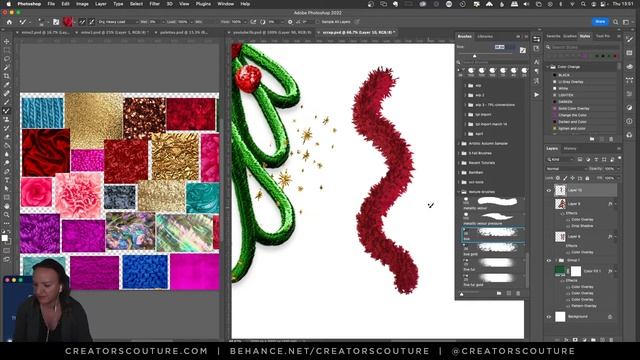The height and width of the screenshot is (360, 640).
Task: Apply the Solid Color Overlay style
Action: (574, 109)
